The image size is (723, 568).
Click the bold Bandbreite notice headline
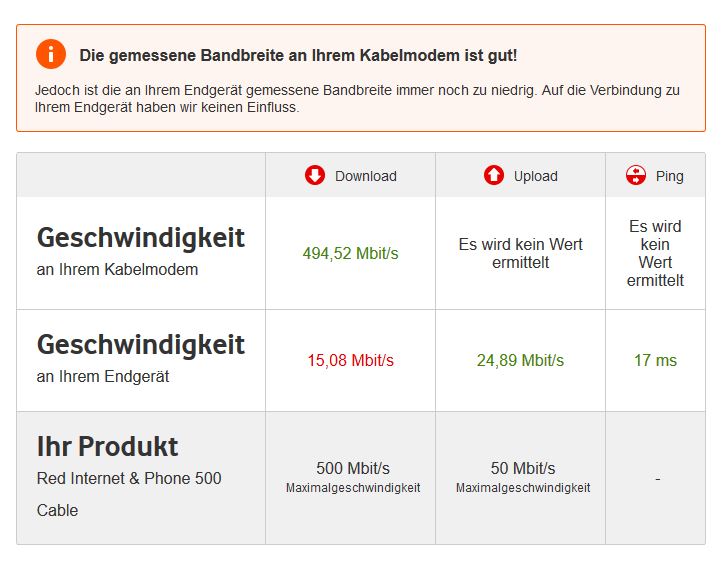(x=298, y=55)
